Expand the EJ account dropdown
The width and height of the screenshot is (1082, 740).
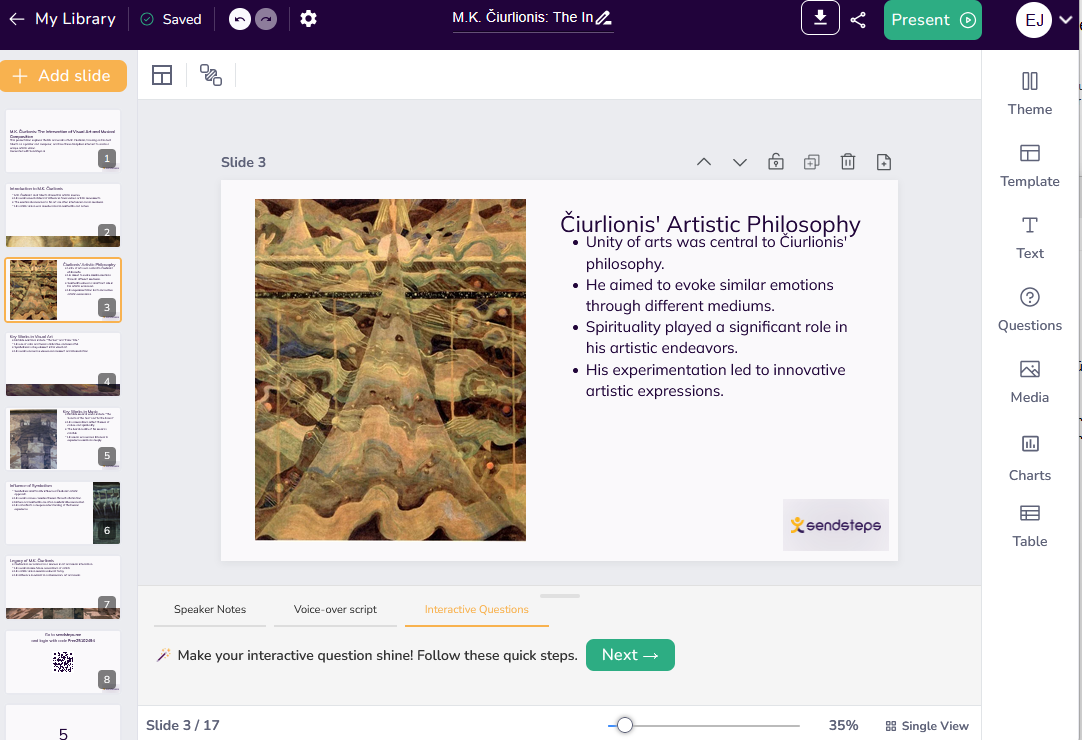[x=1065, y=20]
